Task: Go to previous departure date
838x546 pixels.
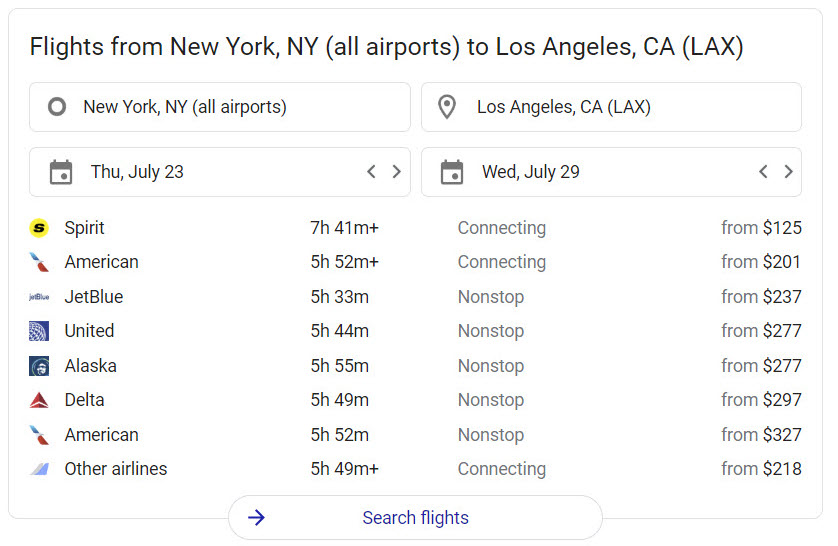Action: (371, 172)
